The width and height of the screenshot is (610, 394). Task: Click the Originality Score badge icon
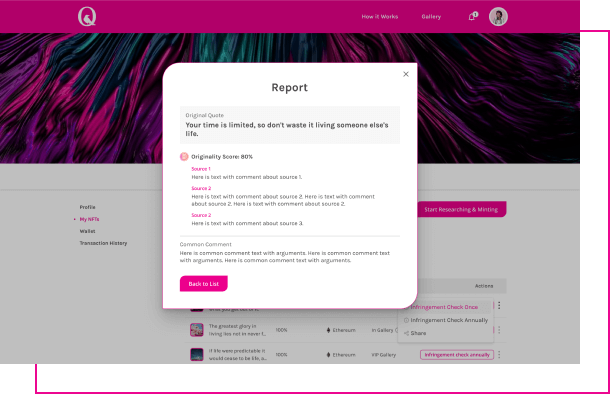pos(184,157)
